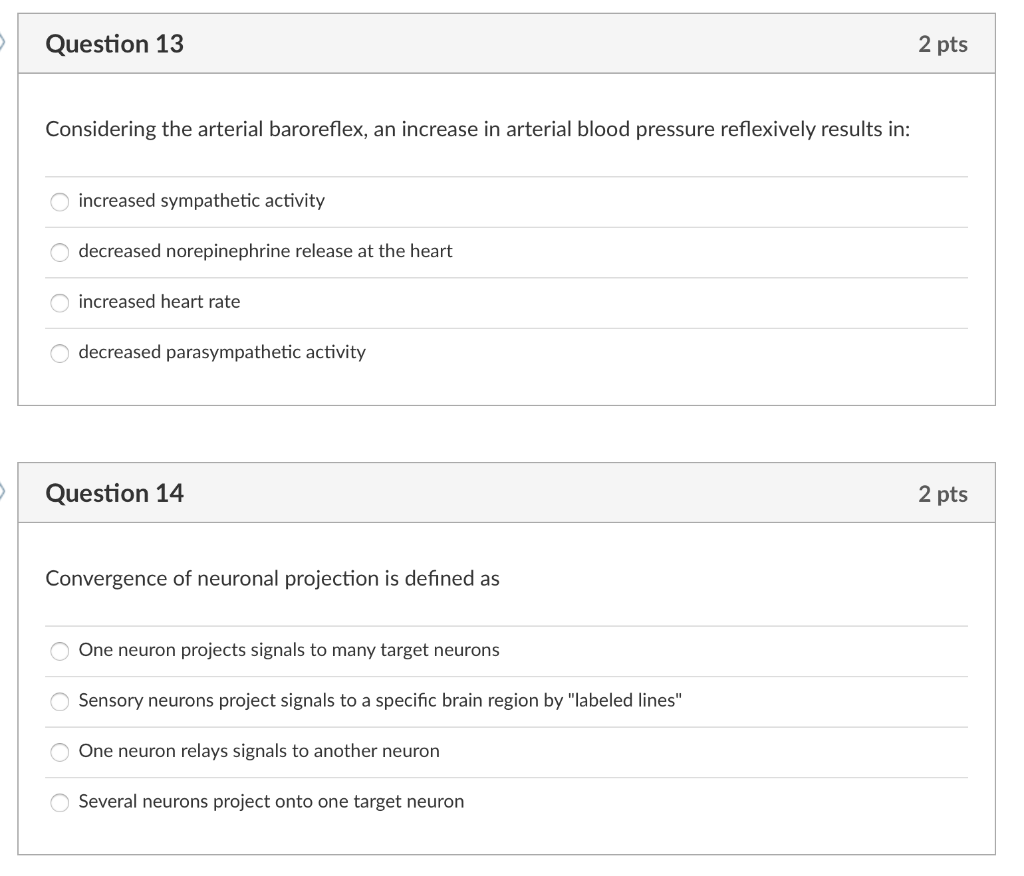Select 'increased heart rate' option
Screen dimensions: 1024x876
pos(59,302)
